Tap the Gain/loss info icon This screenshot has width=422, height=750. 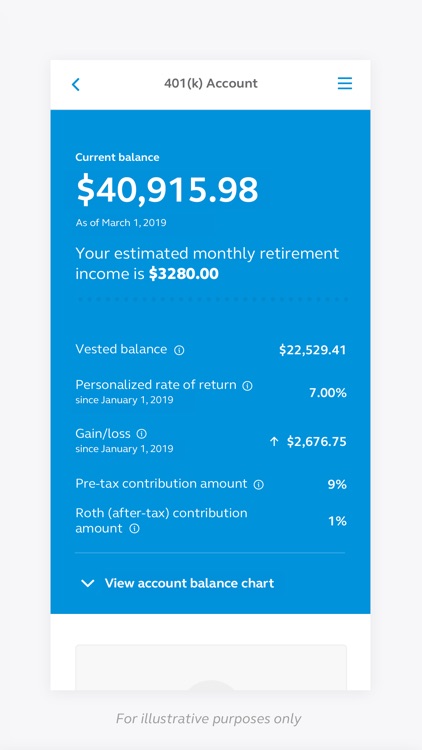[142, 434]
